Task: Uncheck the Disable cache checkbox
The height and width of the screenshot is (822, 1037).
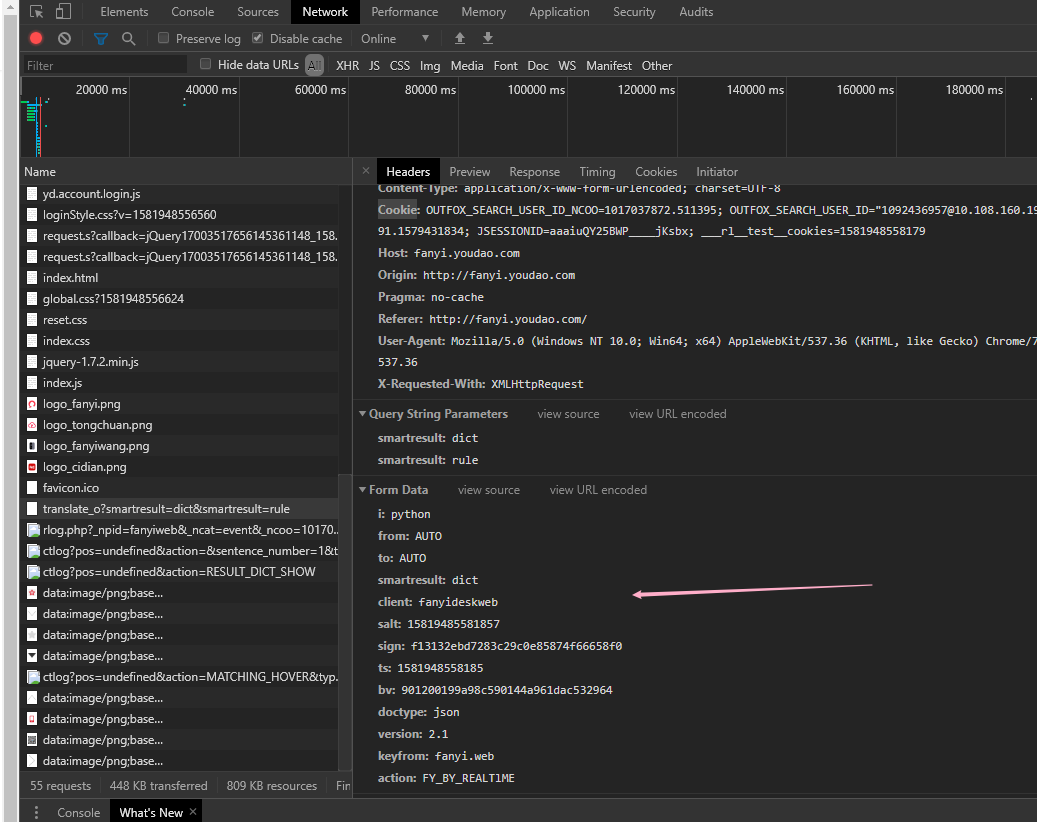Action: (x=257, y=38)
